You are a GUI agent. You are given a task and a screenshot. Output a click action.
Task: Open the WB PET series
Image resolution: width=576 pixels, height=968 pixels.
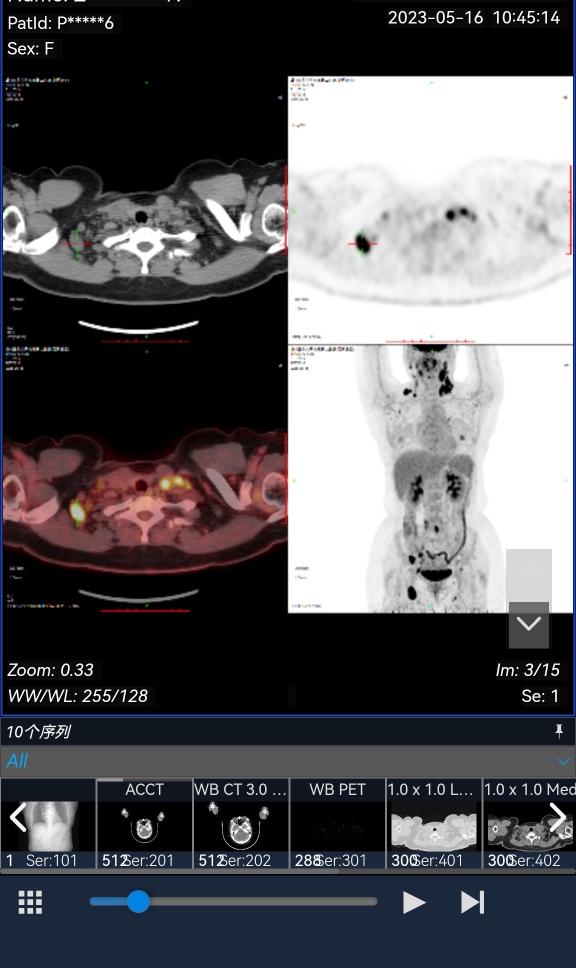337,824
